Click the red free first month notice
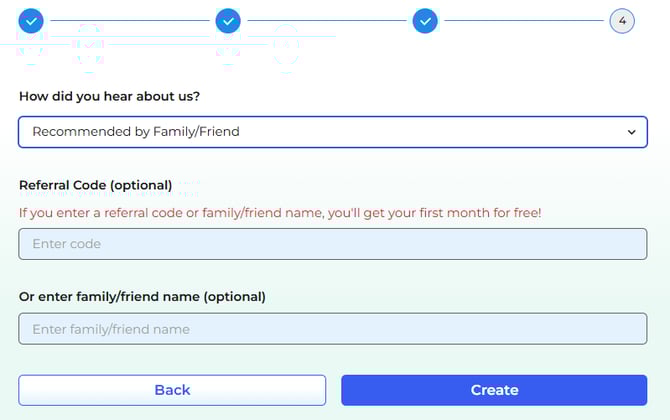The height and width of the screenshot is (420, 670). 279,213
